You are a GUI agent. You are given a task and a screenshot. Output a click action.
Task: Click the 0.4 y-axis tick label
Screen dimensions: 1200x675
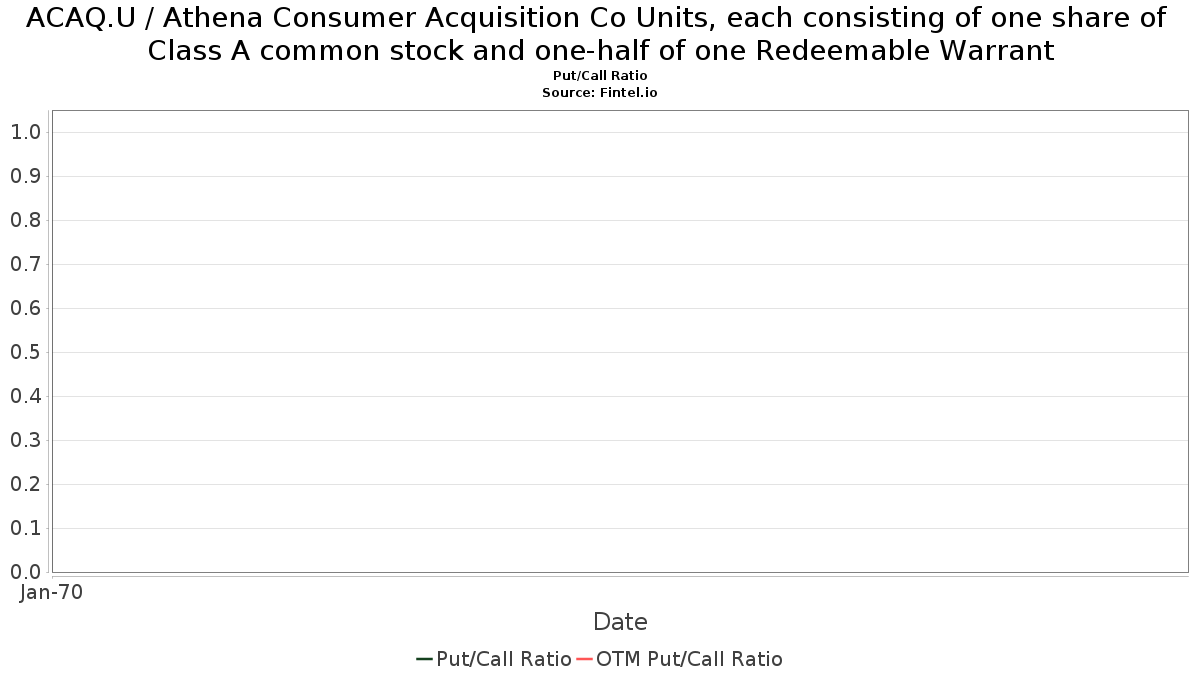25,396
